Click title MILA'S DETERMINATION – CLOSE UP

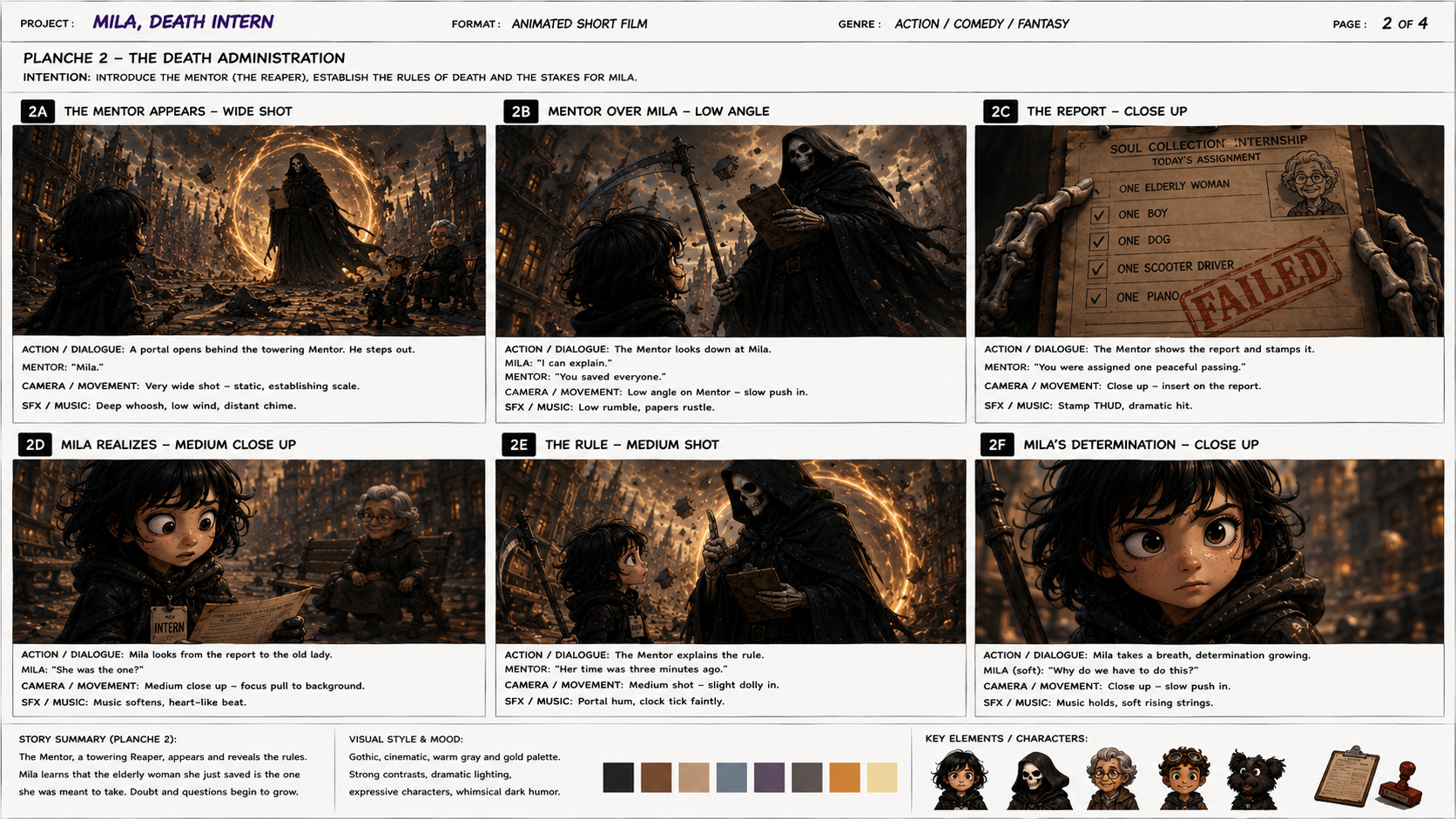pos(1141,445)
